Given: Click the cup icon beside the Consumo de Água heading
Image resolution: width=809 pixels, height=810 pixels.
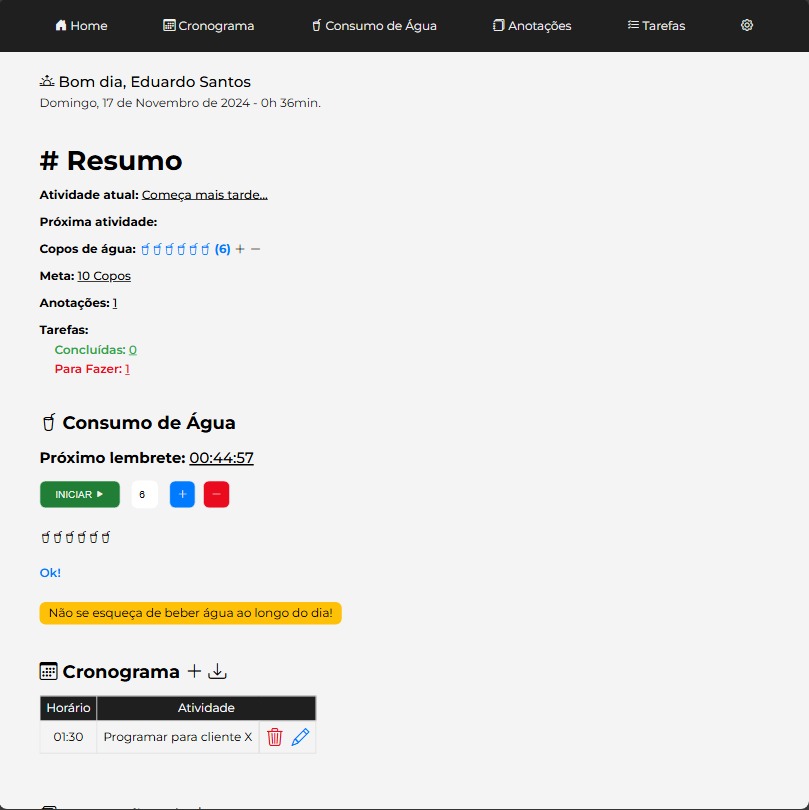Looking at the screenshot, I should pyautogui.click(x=49, y=423).
